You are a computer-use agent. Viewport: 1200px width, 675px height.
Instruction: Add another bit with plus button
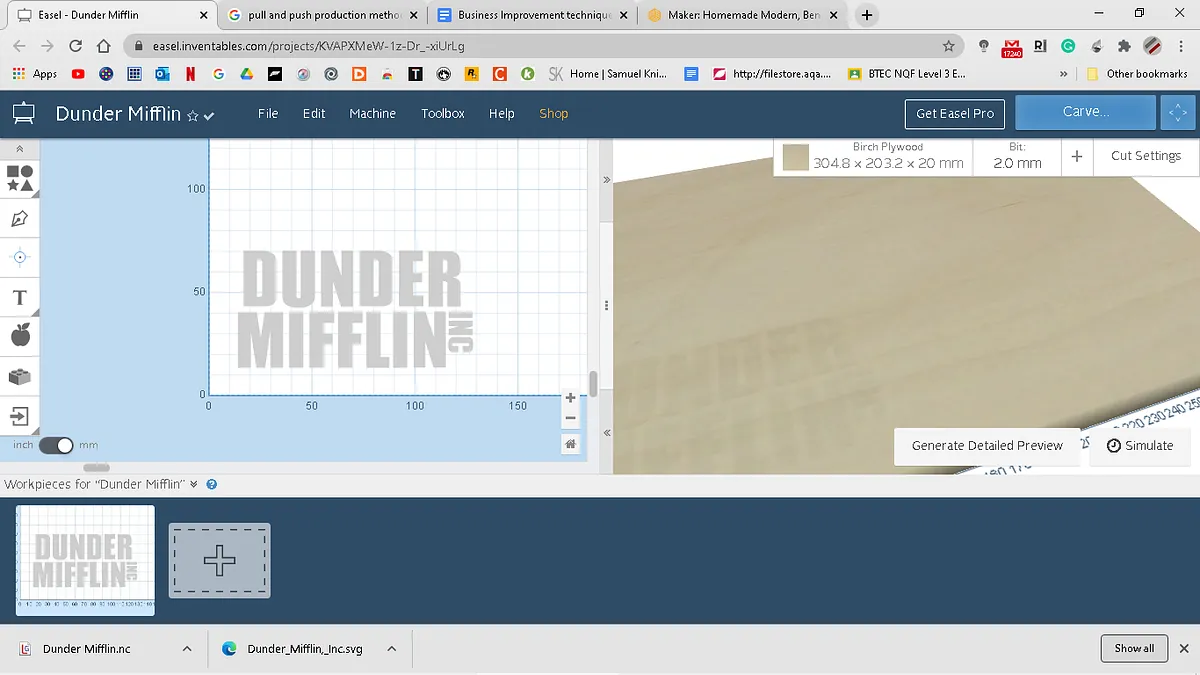coord(1076,156)
